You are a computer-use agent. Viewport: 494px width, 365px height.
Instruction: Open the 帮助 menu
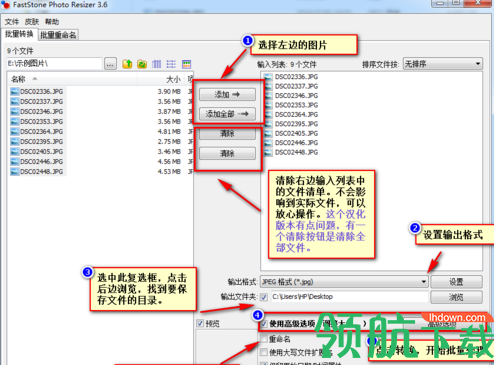tap(52, 22)
